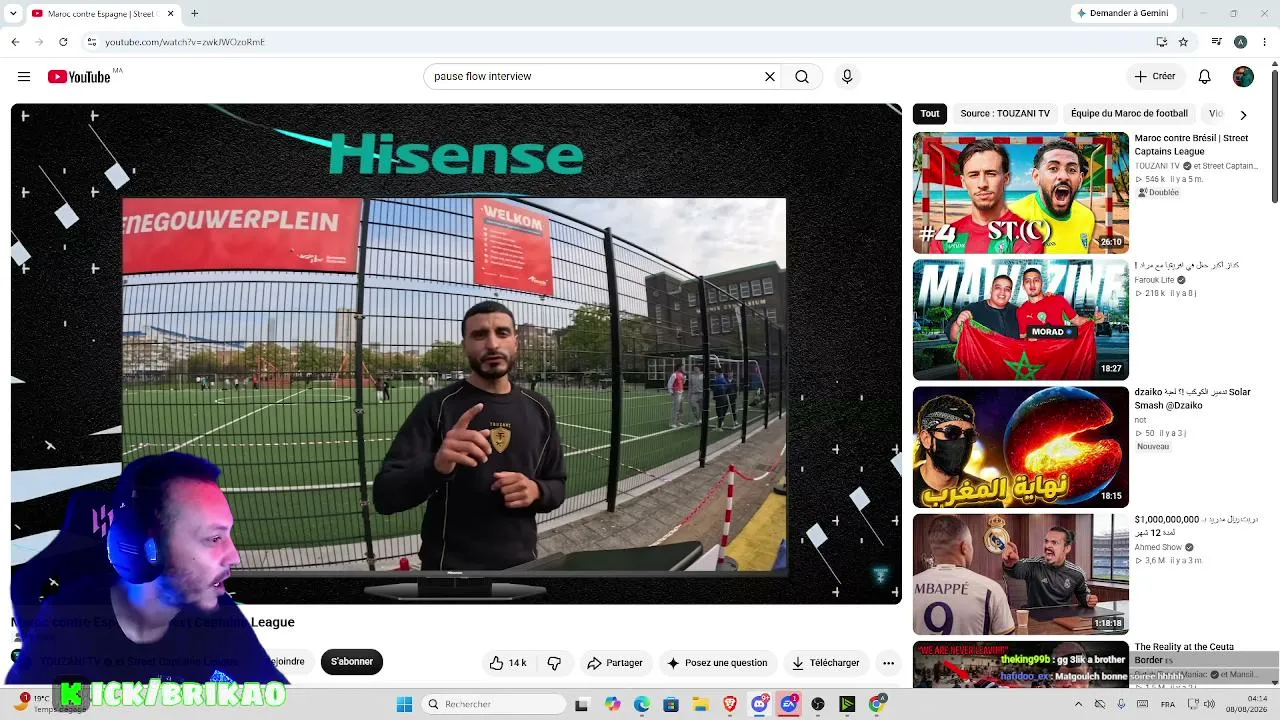Viewport: 1280px width, 720px height.
Task: Open the Créer create button
Action: (1154, 77)
